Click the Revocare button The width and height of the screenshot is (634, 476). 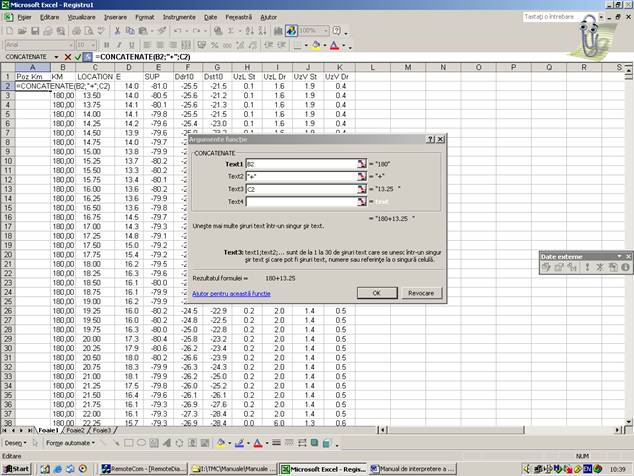coord(420,293)
